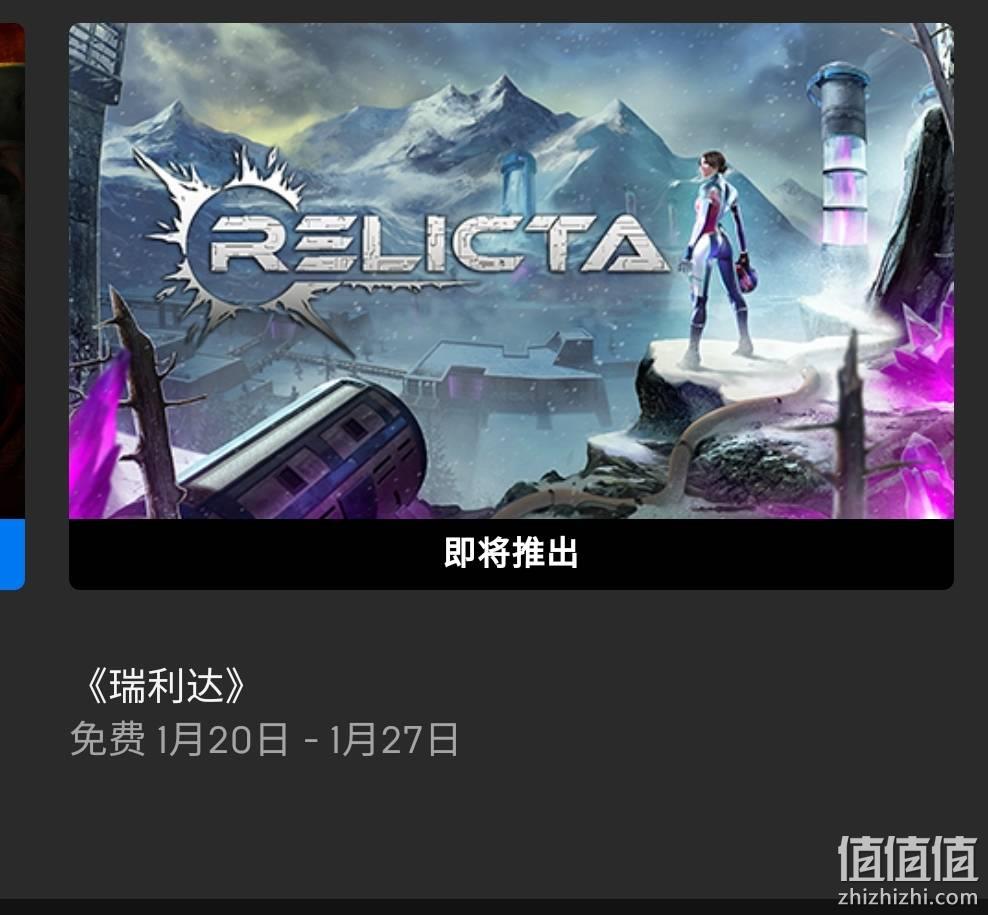988x915 pixels.
Task: Click the 即将推出 coming soon banner
Action: (511, 554)
